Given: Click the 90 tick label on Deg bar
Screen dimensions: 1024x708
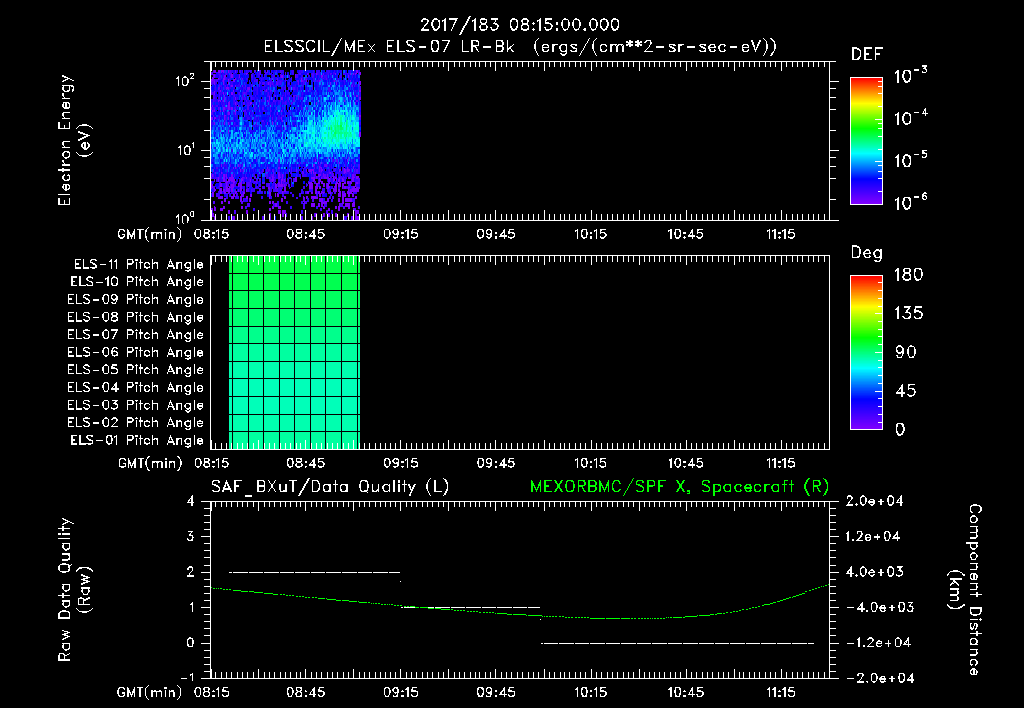Looking at the screenshot, I should [x=906, y=353].
